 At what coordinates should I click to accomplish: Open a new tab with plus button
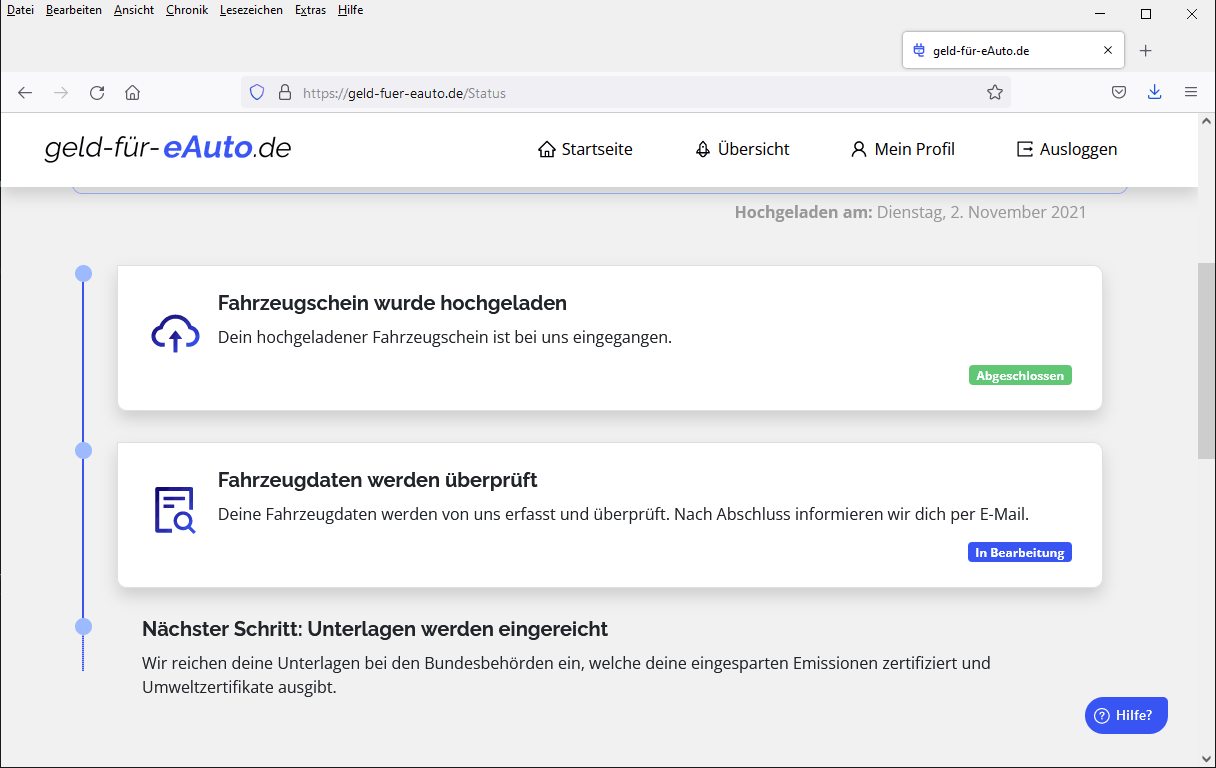coord(1146,51)
